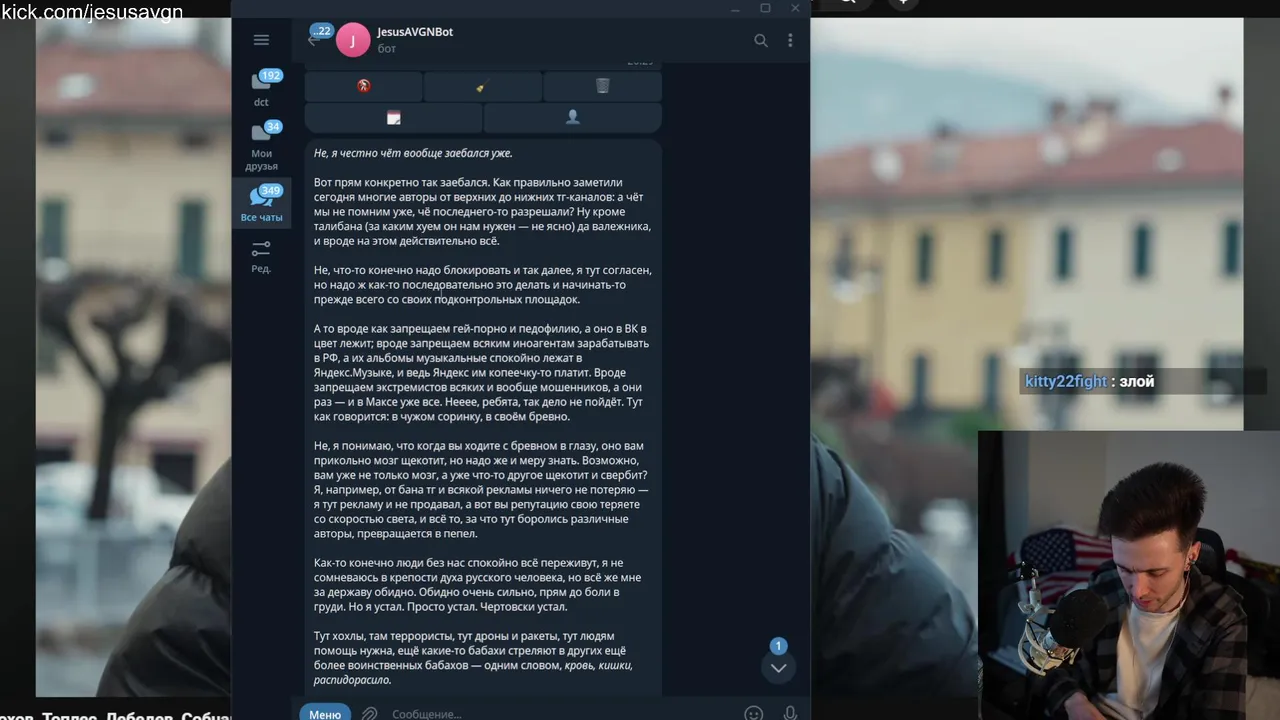Click the italic words 'кровь, кишки'

click(x=598, y=665)
